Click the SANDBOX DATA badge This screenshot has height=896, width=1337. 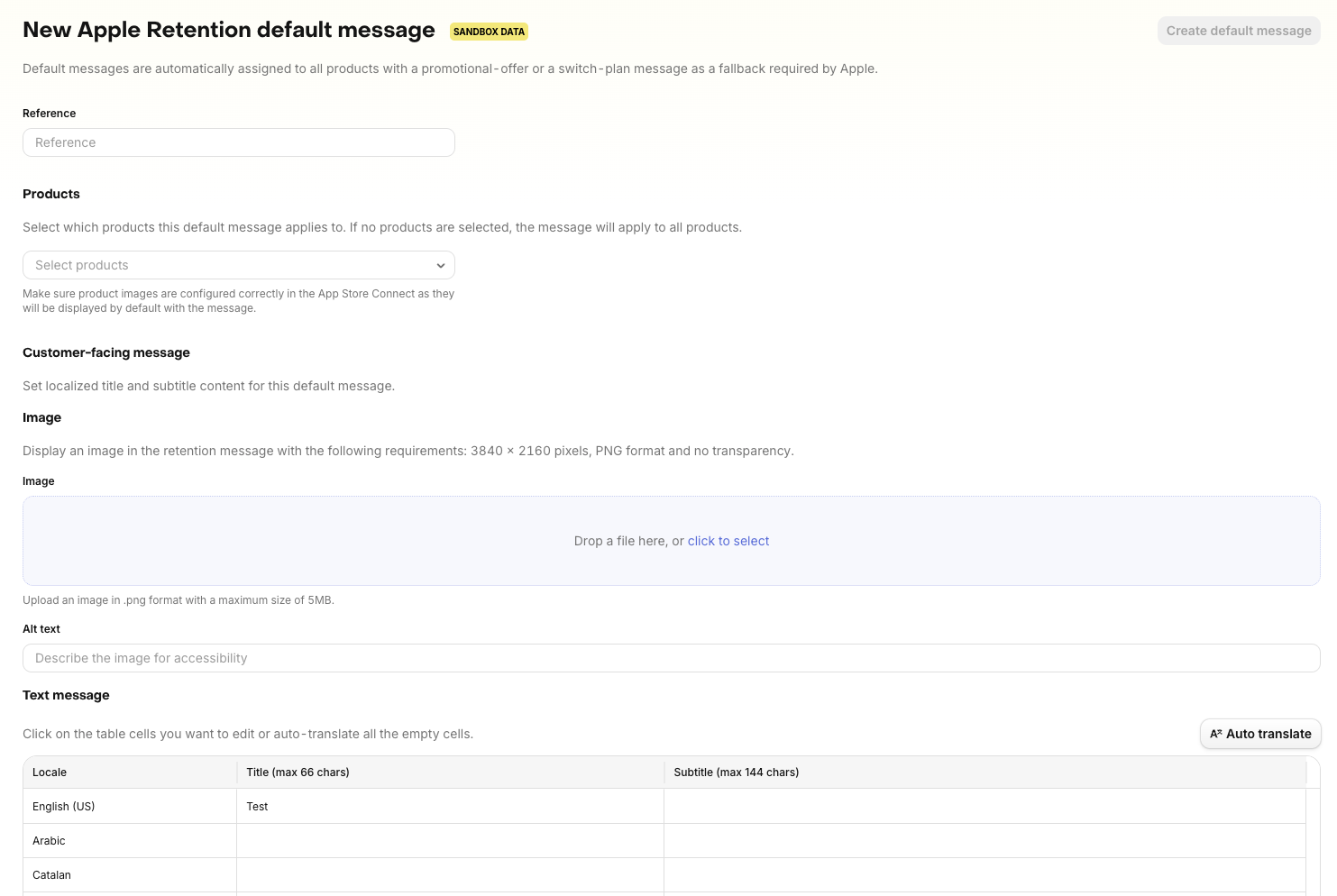pos(489,32)
